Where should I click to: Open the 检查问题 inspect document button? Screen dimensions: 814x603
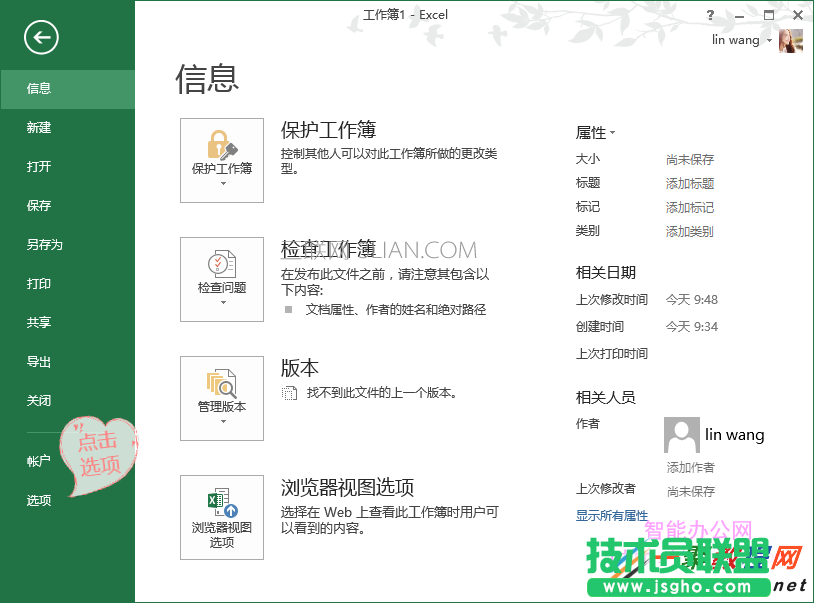tap(222, 279)
